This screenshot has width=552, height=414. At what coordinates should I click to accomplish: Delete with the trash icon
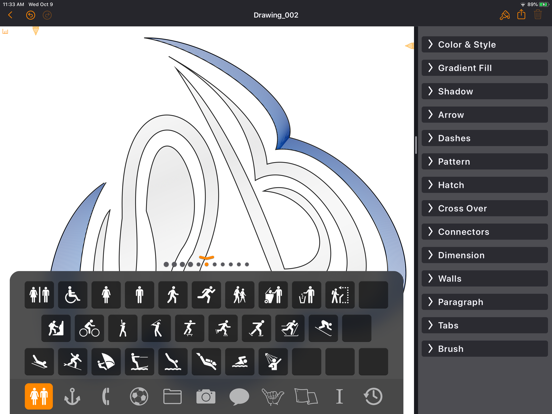tap(538, 15)
